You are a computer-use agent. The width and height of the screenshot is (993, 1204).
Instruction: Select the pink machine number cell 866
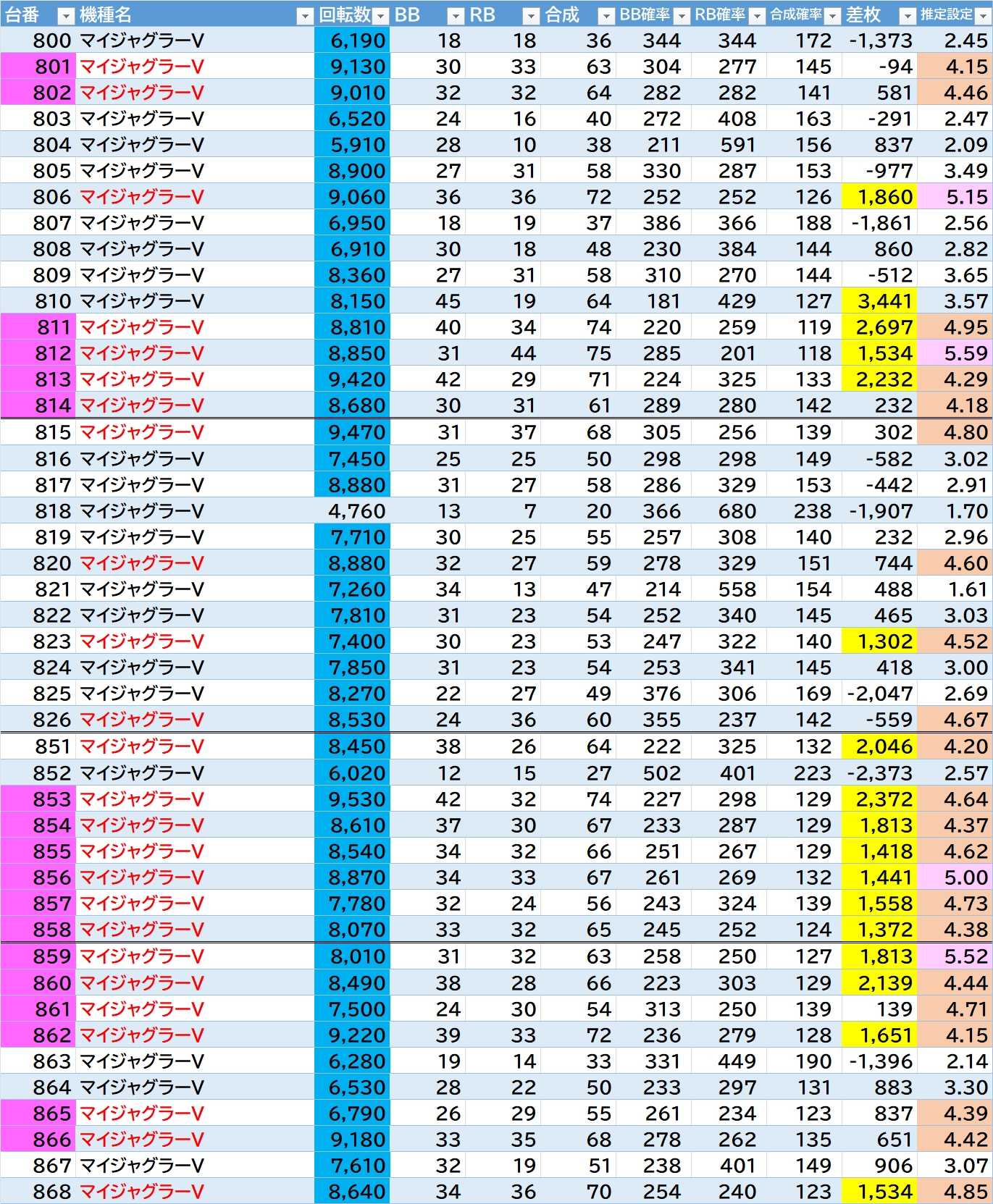click(x=38, y=1140)
